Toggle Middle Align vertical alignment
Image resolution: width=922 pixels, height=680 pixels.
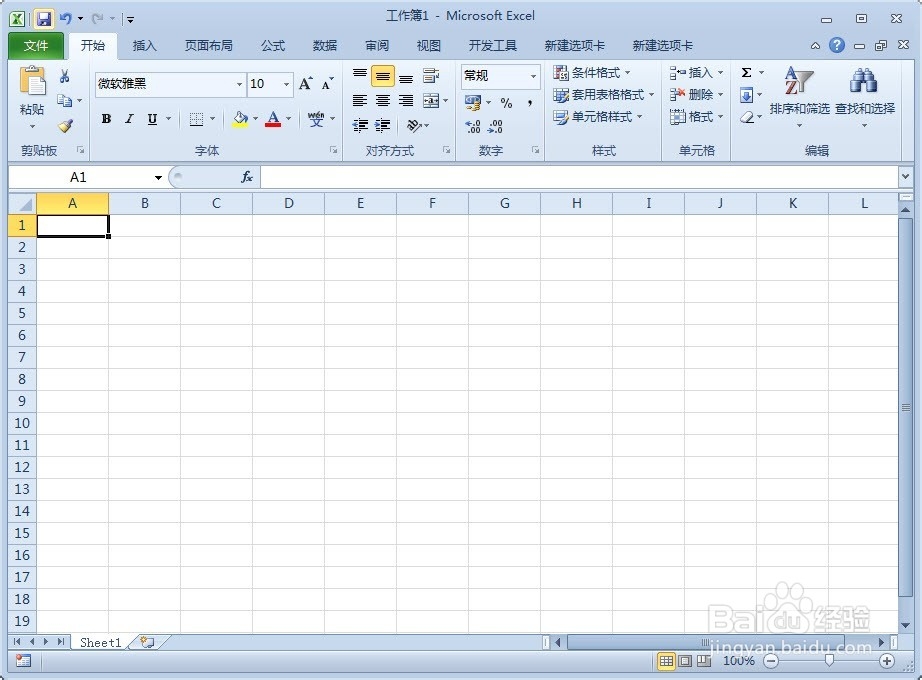(383, 76)
